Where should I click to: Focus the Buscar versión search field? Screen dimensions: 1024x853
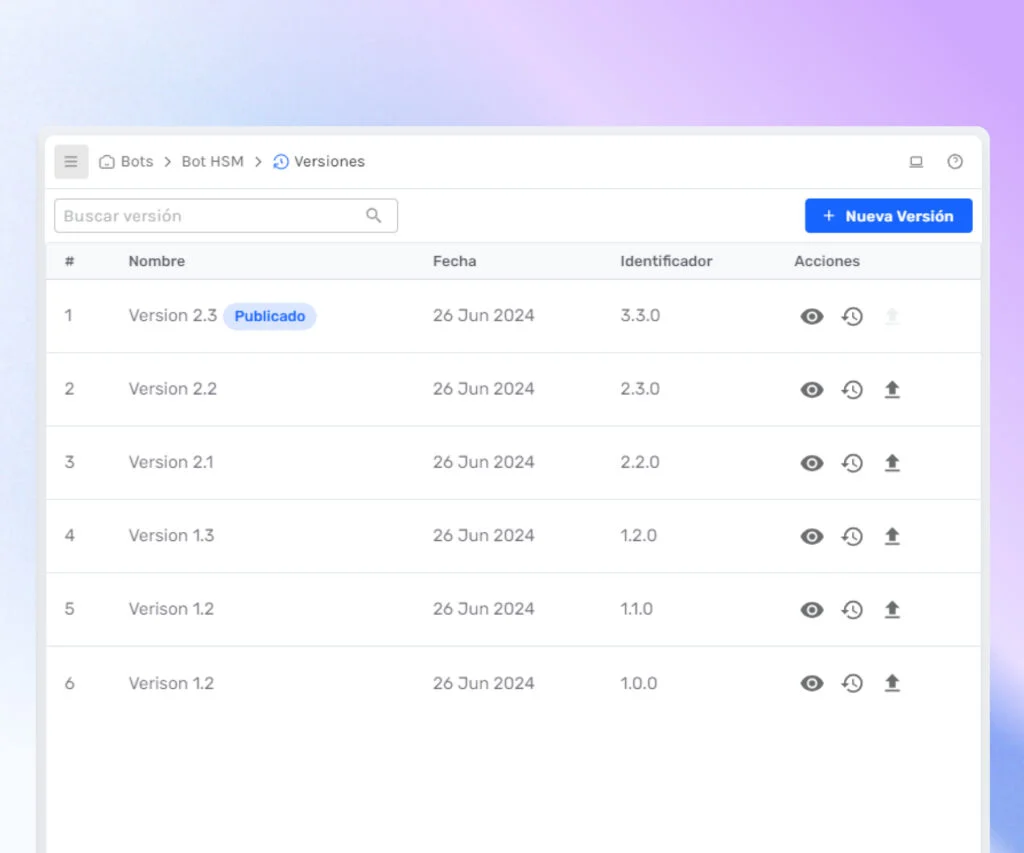[210, 216]
